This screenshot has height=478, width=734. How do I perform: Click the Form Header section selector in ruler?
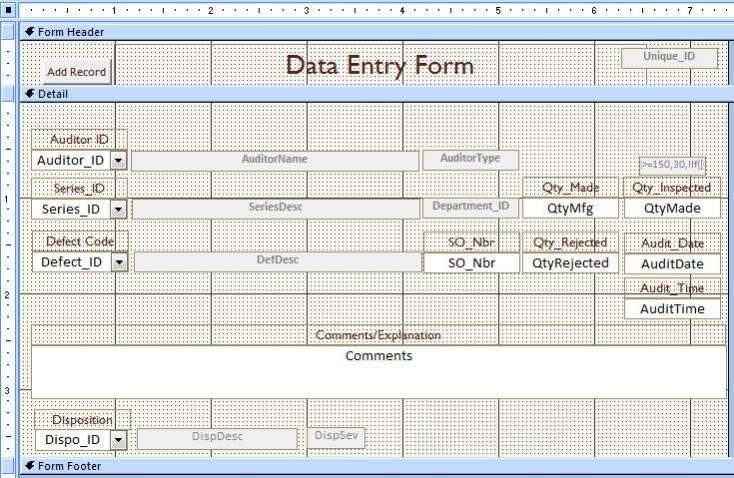8,32
